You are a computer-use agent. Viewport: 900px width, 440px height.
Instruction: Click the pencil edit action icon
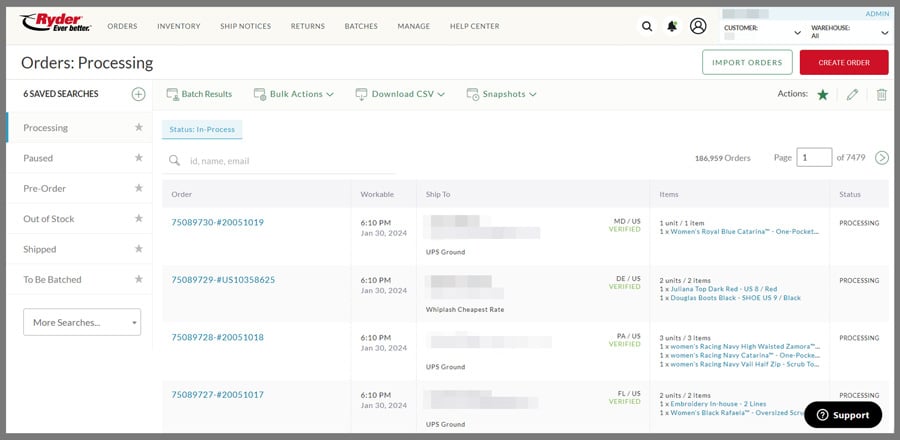852,94
